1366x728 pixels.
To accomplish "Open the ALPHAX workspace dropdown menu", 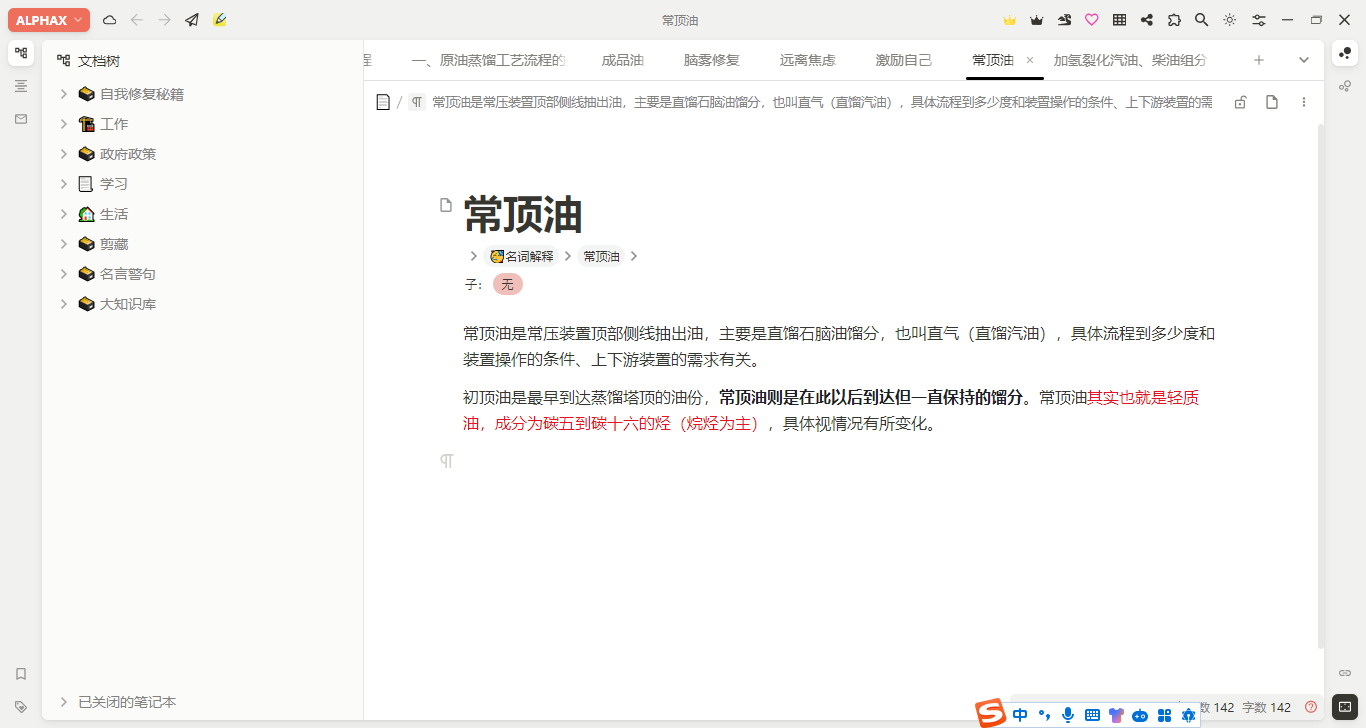I will pyautogui.click(x=49, y=20).
